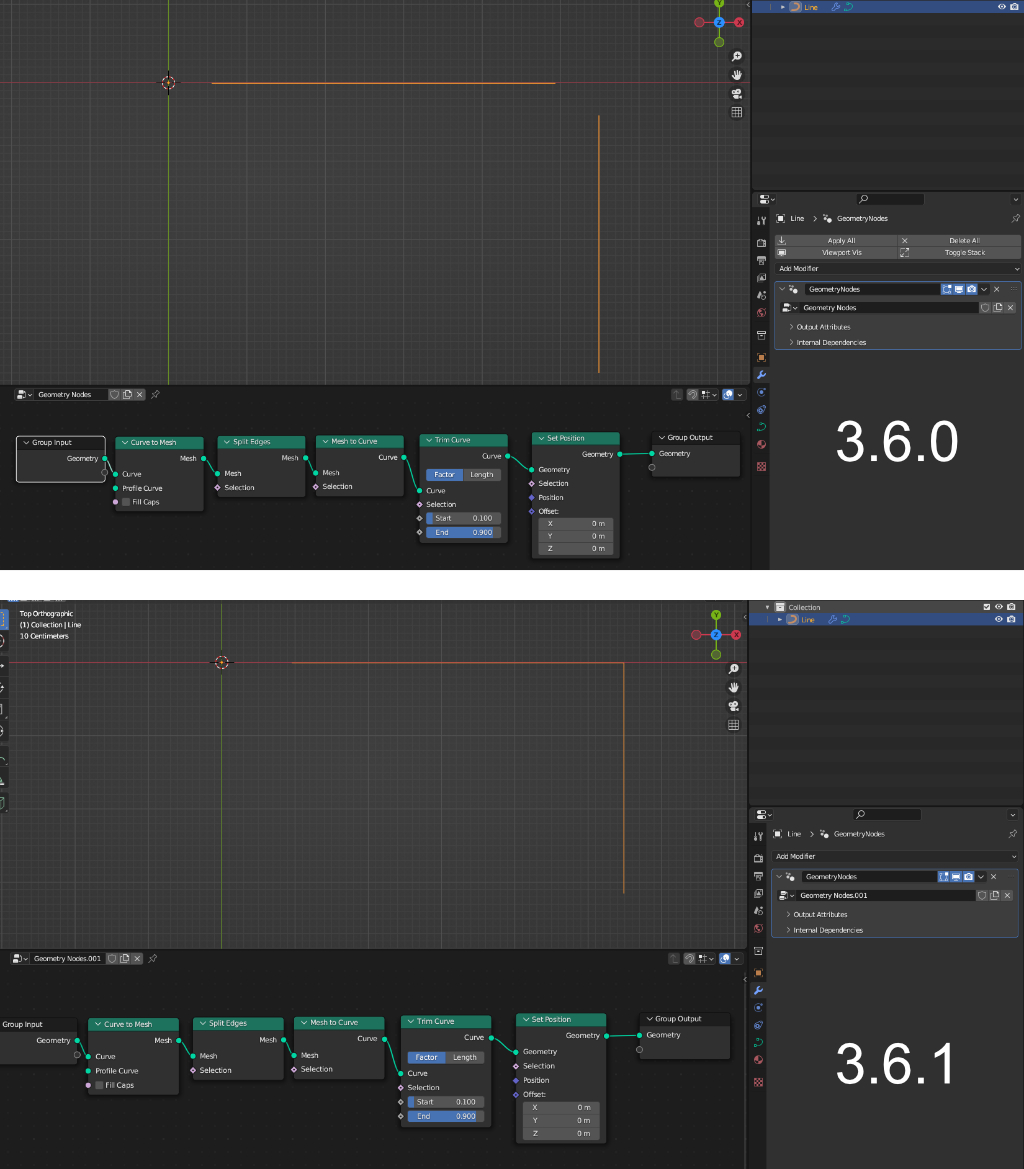Toggle orthographic grid gizmo in the 3.6.1 viewport
This screenshot has width=1024, height=1169.
pos(733,725)
